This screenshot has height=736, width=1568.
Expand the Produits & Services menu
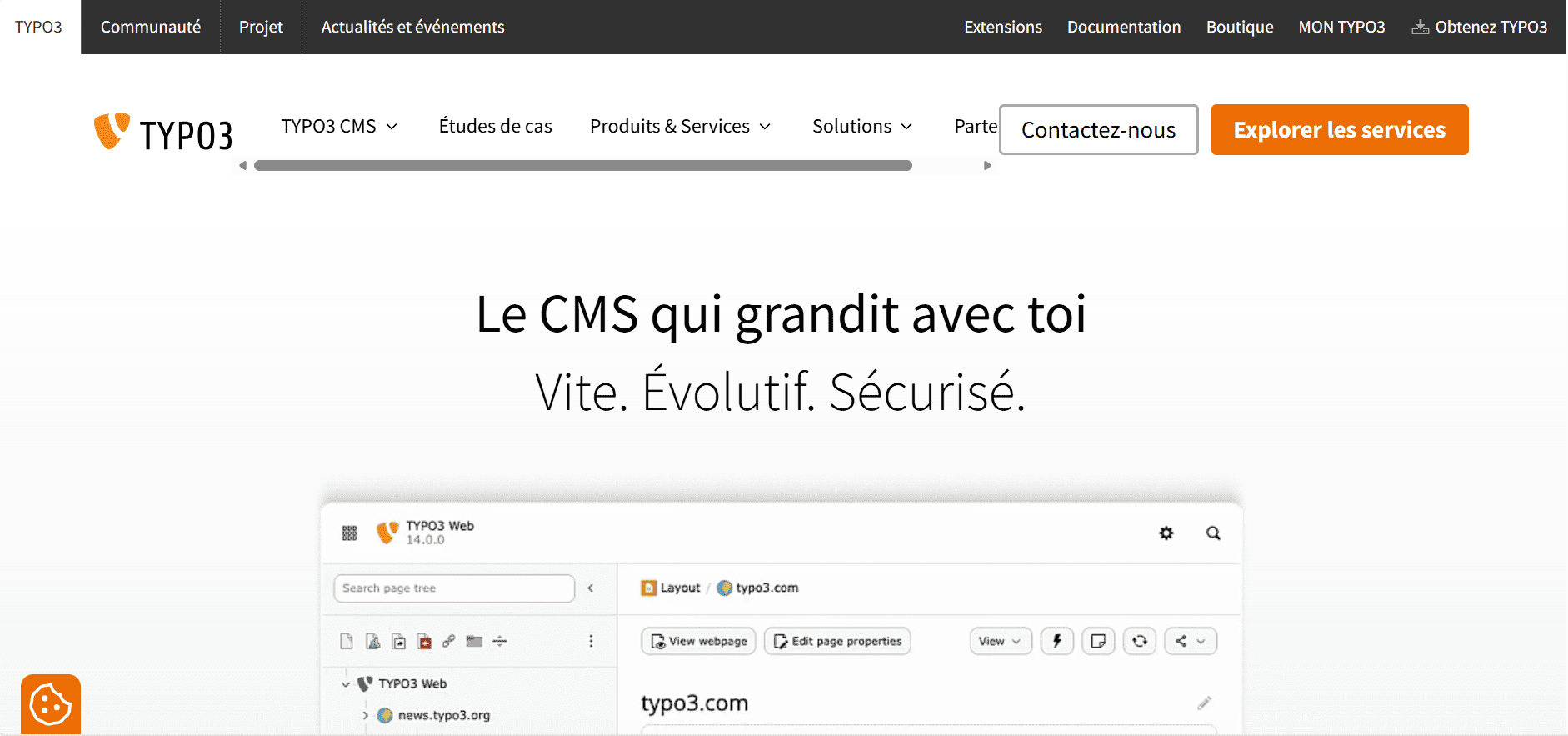681,126
